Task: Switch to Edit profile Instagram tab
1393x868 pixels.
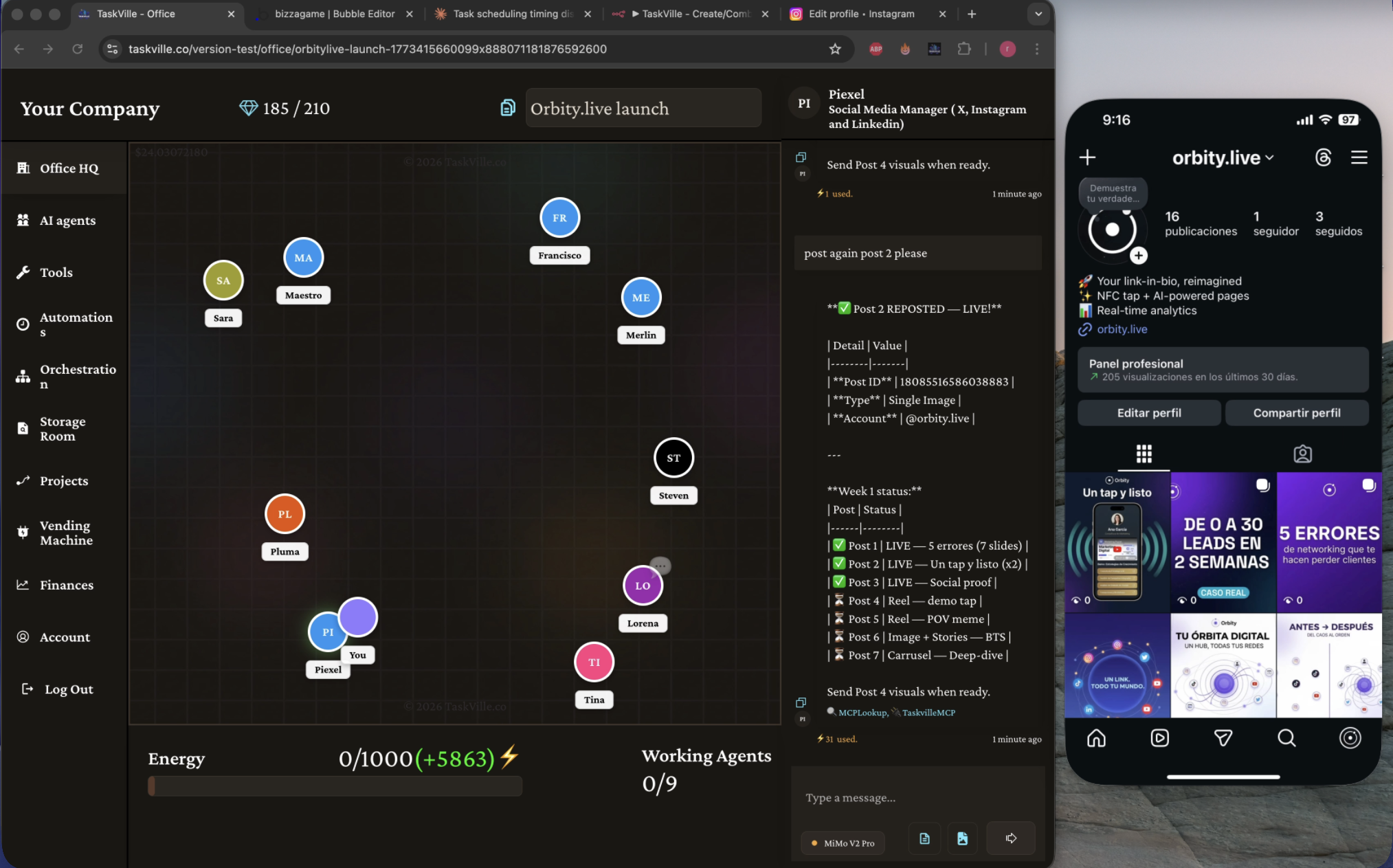Action: pos(868,14)
